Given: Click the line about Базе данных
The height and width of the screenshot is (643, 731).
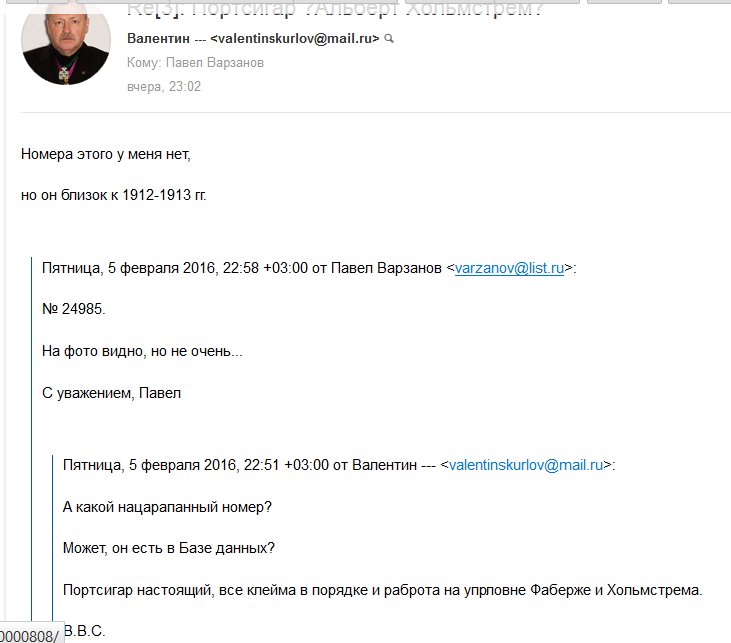Looking at the screenshot, I should (x=169, y=548).
